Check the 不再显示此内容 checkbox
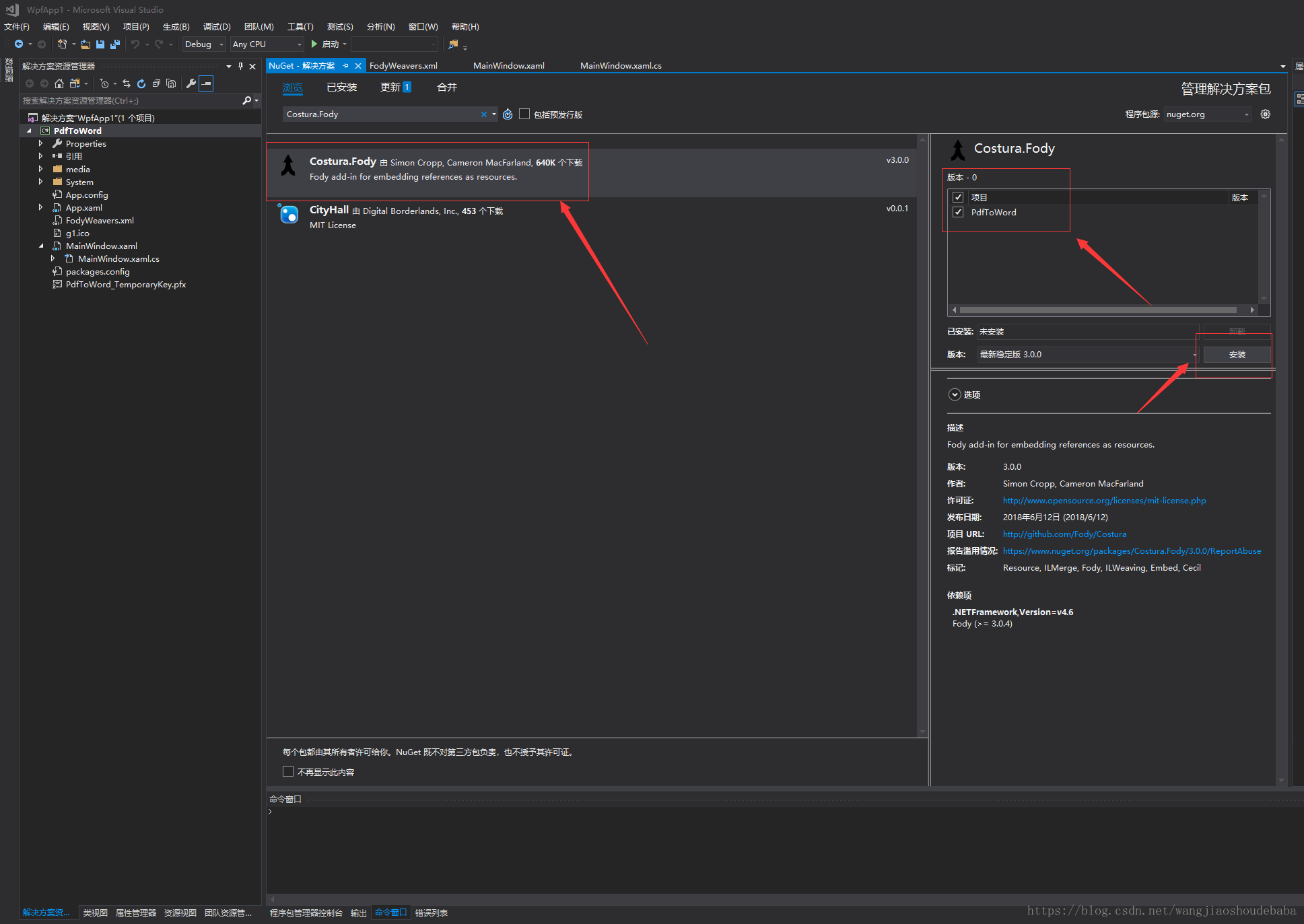The width and height of the screenshot is (1304, 924). [x=288, y=771]
